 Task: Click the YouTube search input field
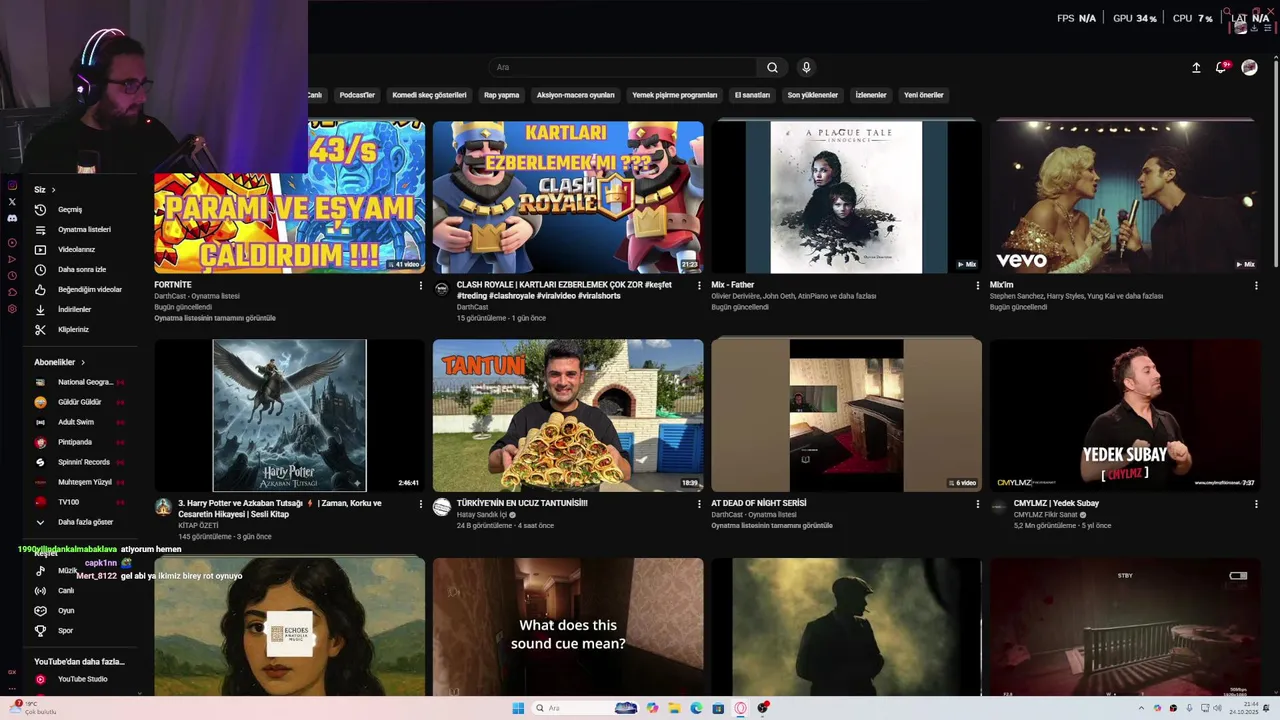pyautogui.click(x=624, y=67)
